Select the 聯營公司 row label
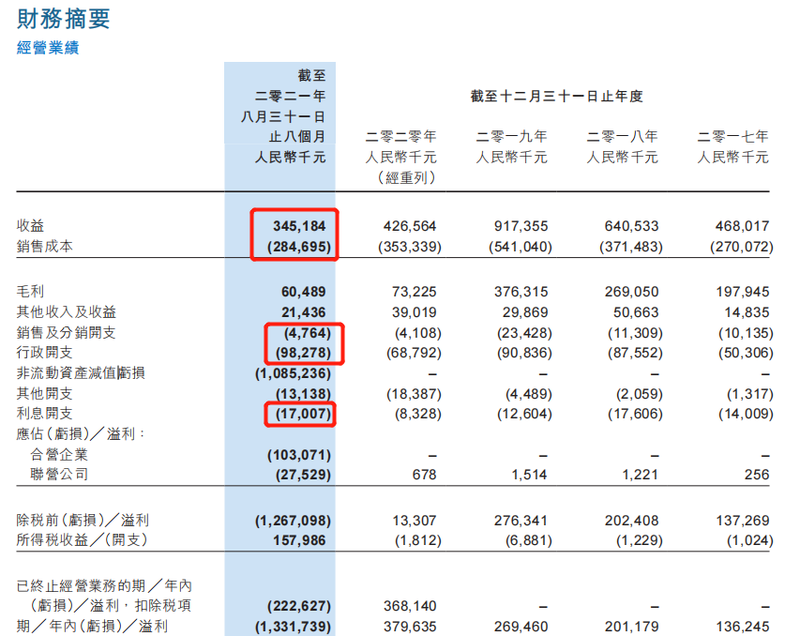 61,474
